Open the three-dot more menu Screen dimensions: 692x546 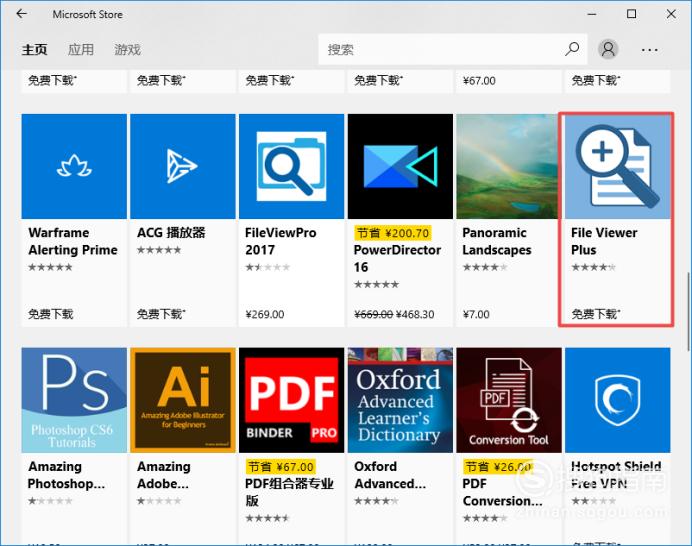649,50
